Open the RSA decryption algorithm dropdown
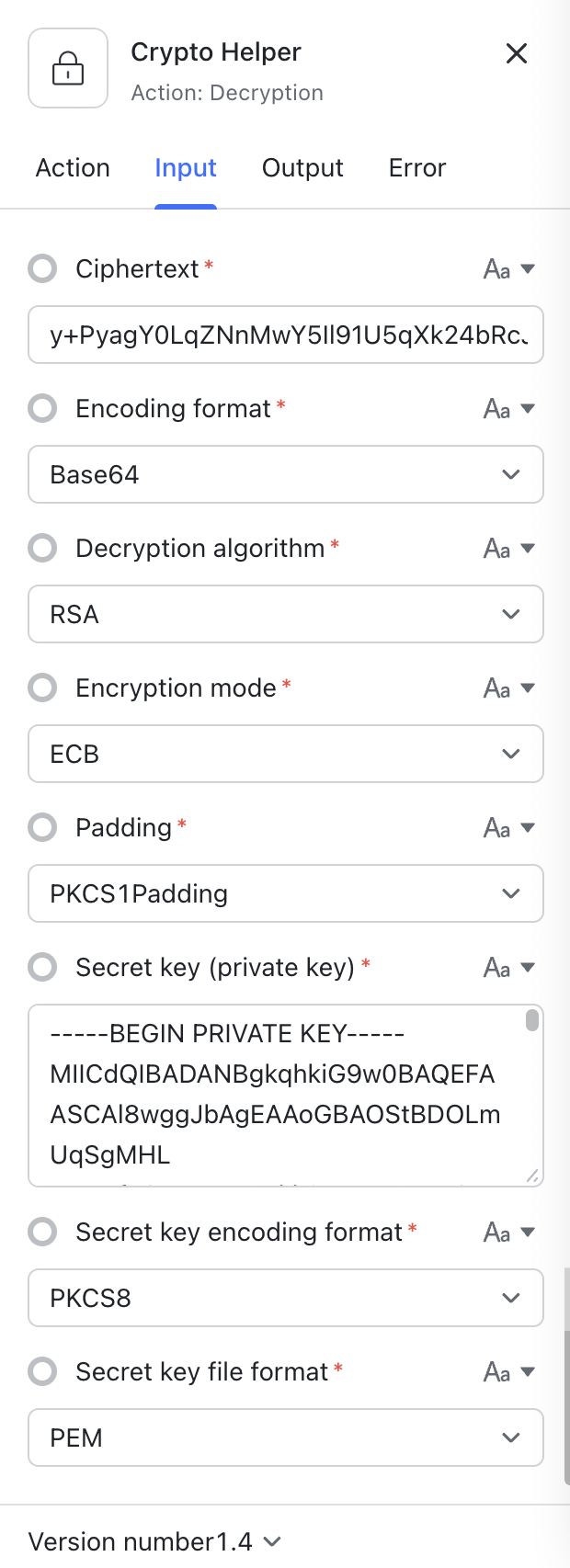This screenshot has height=1568, width=570. pos(286,614)
